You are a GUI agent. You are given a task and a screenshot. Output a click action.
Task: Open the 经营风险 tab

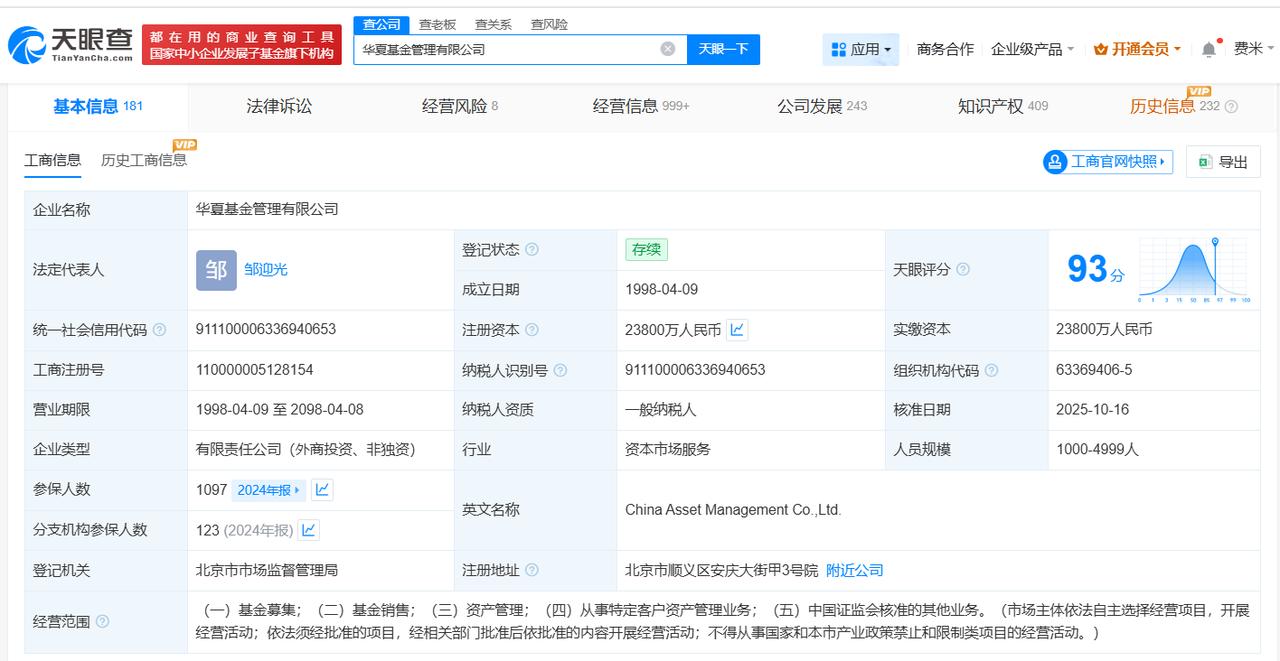tap(460, 106)
